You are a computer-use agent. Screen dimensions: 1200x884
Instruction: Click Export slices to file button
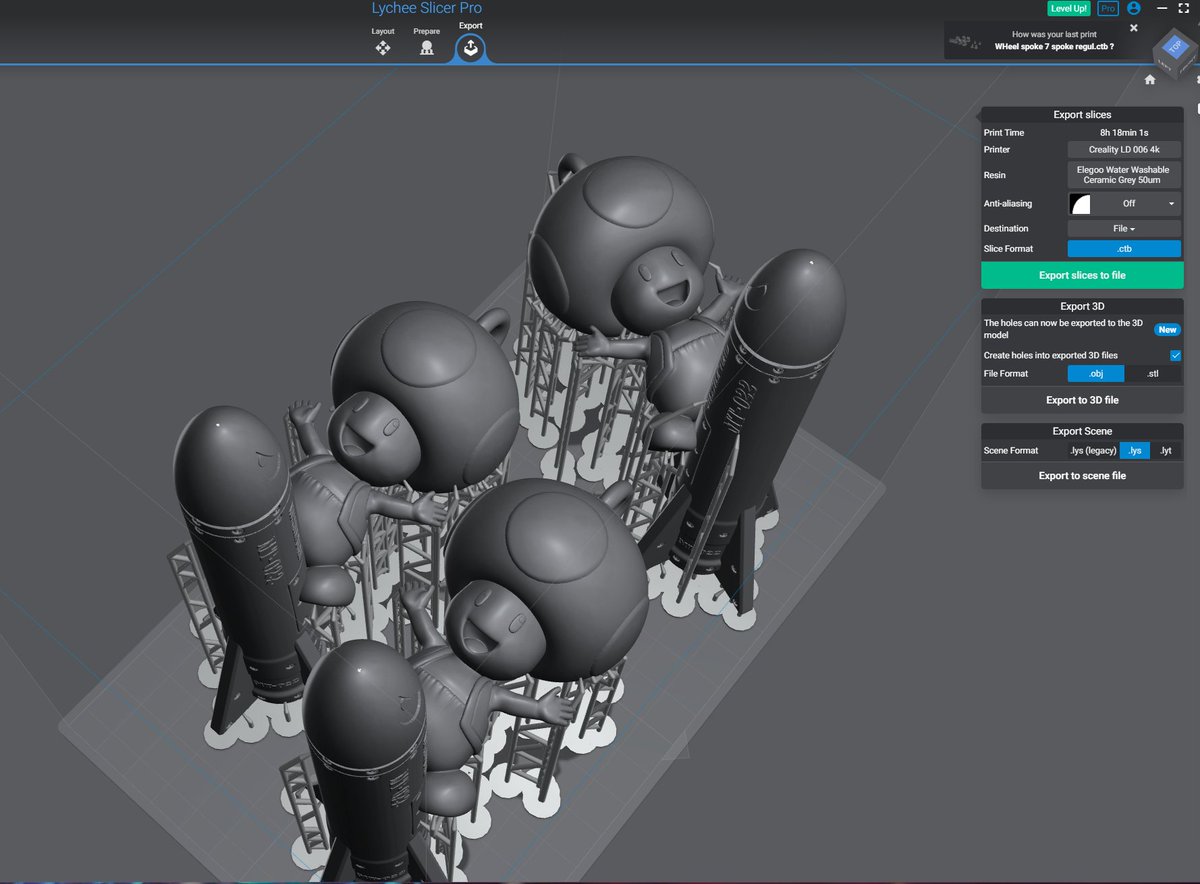click(x=1082, y=275)
